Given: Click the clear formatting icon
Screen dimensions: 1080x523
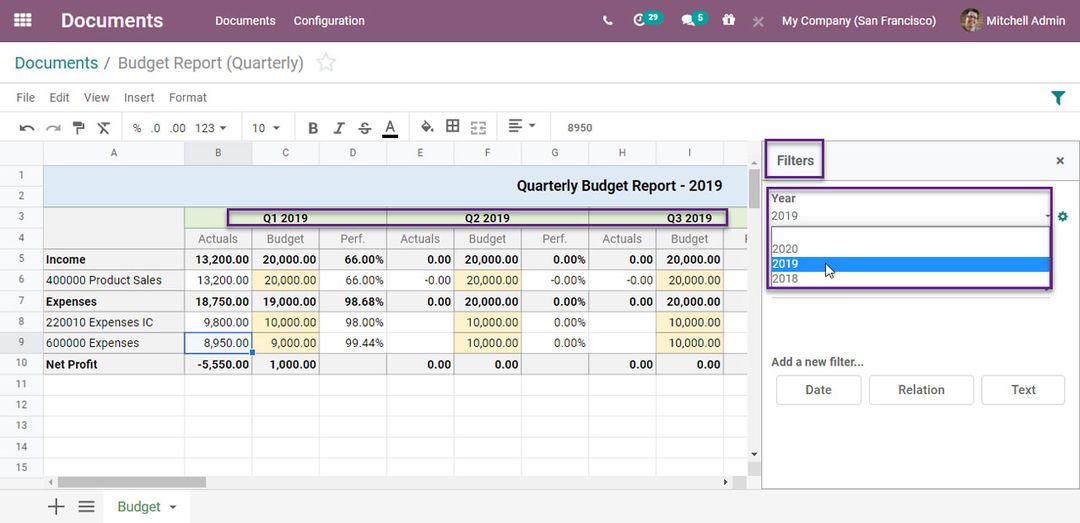Looking at the screenshot, I should pyautogui.click(x=104, y=128).
